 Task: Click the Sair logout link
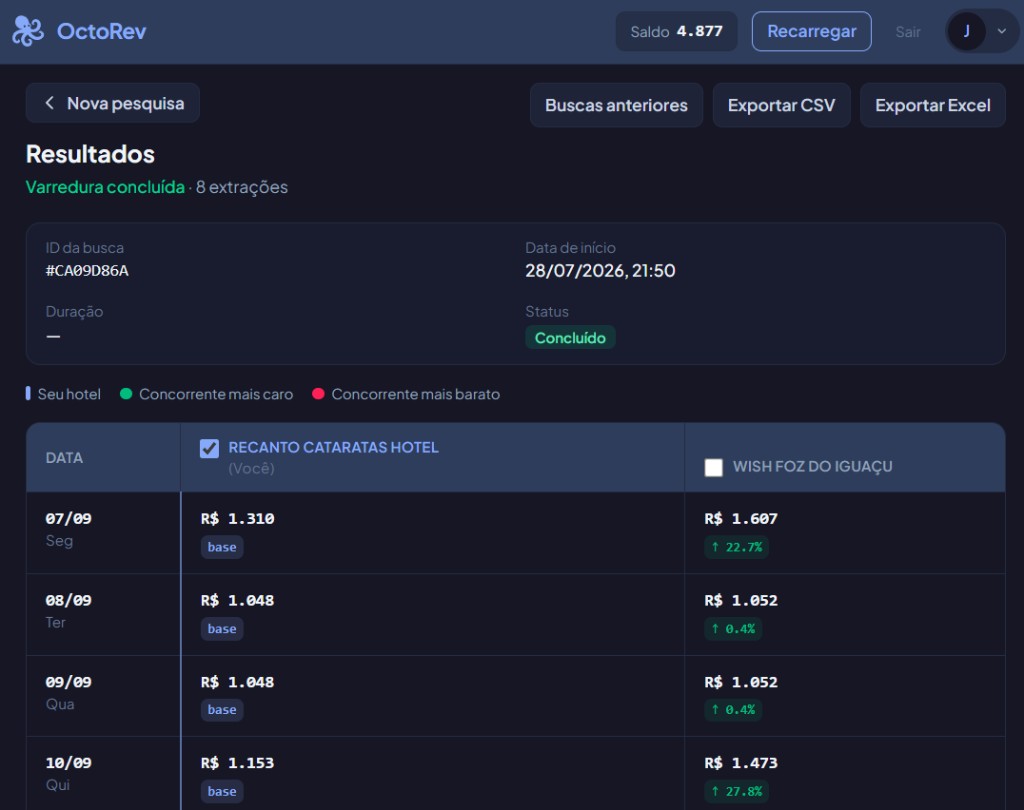[x=908, y=32]
